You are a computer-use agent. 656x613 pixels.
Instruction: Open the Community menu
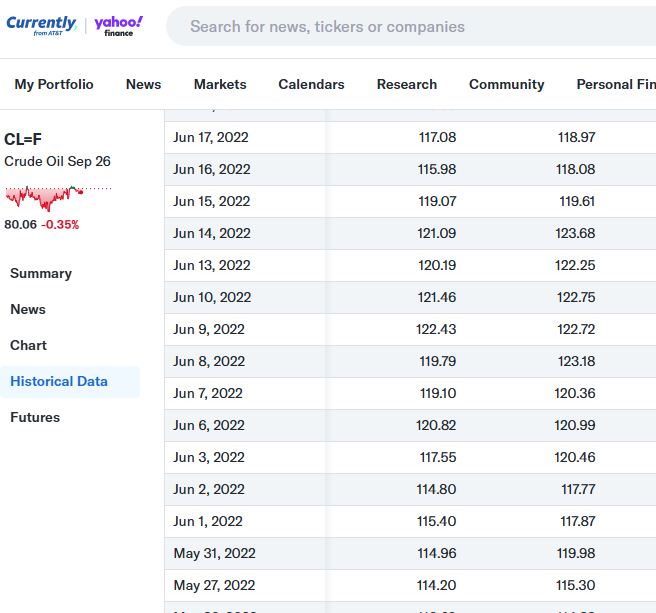tap(507, 84)
